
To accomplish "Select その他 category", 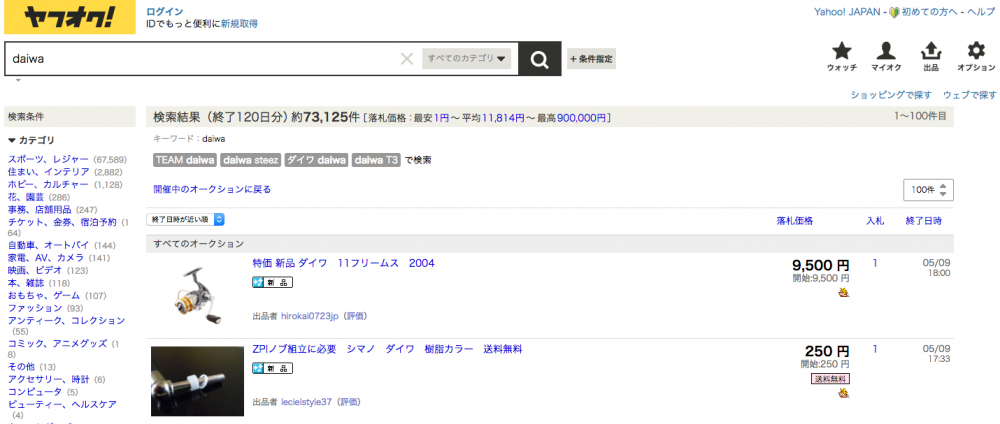I will point(22,367).
